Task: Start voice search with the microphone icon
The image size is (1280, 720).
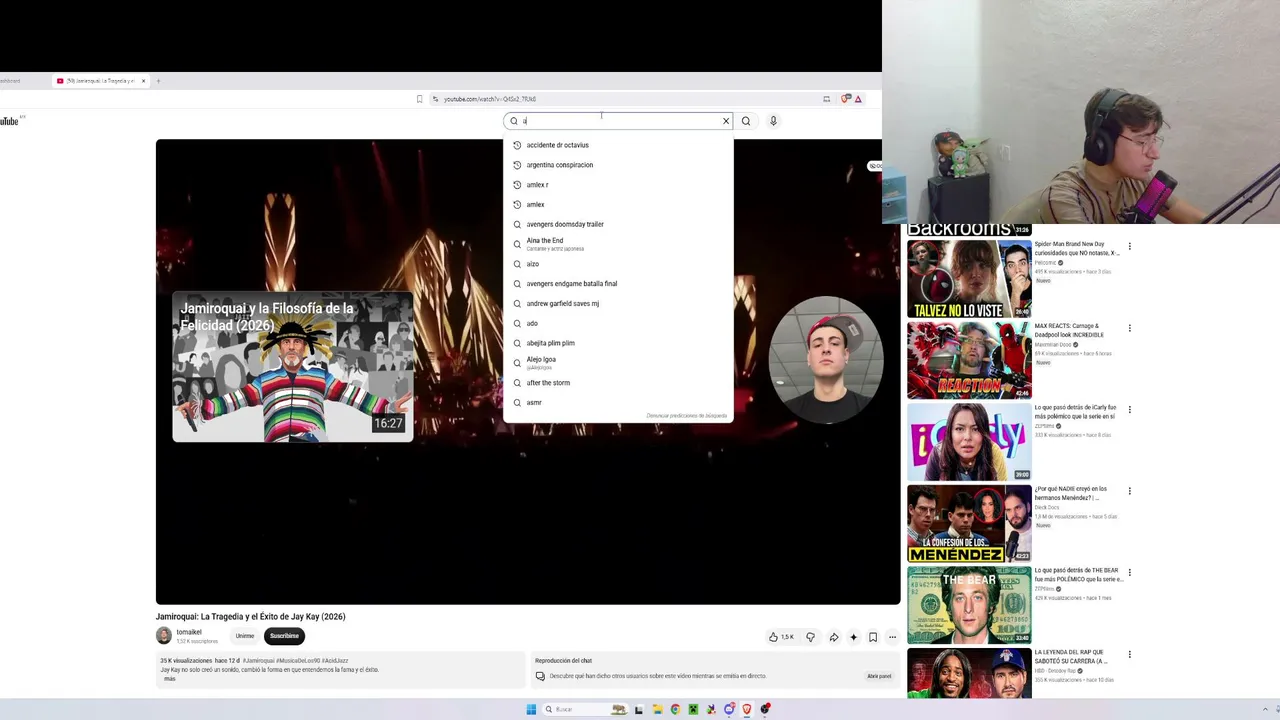Action: pyautogui.click(x=773, y=121)
